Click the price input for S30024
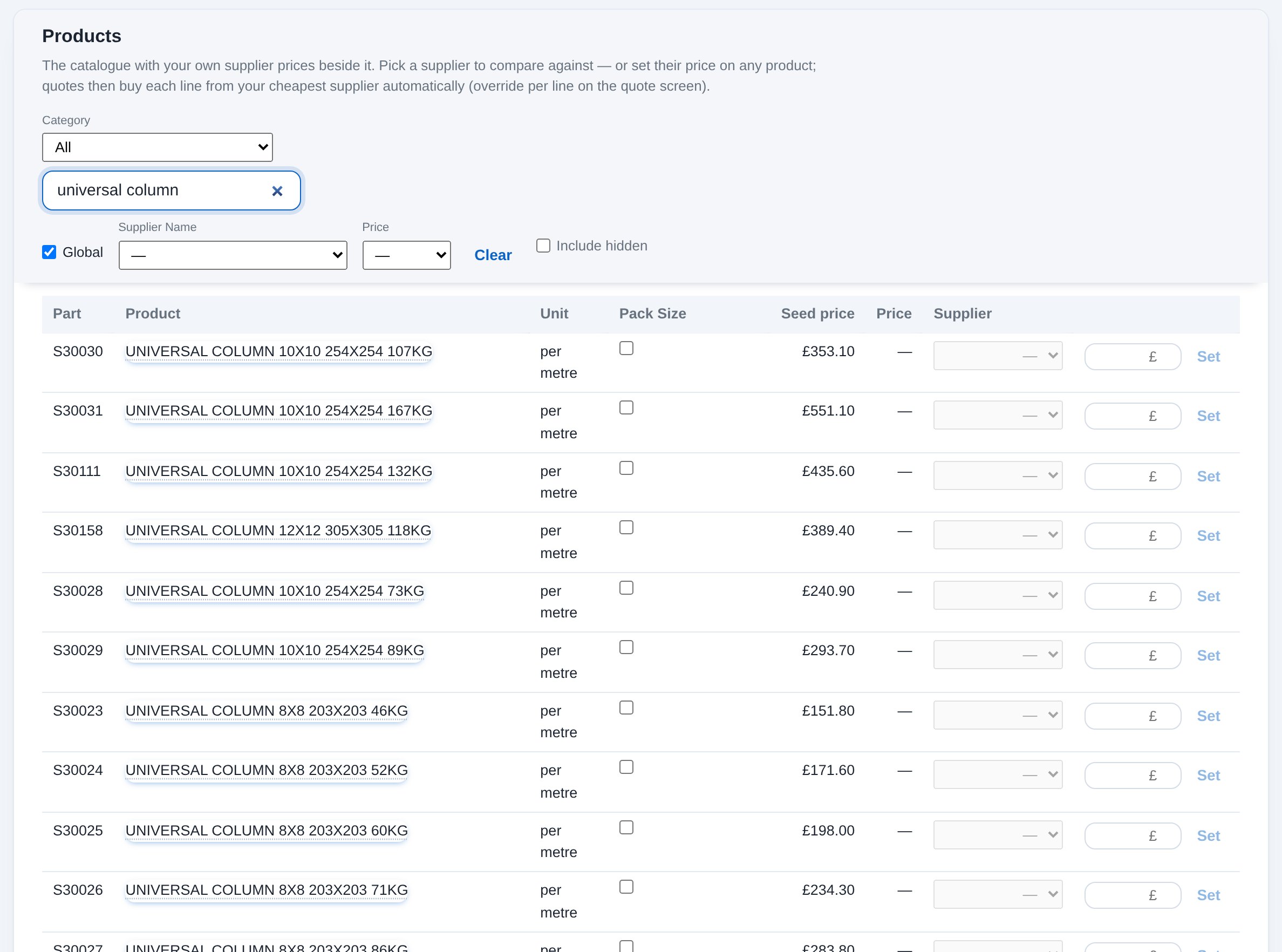Screen dimensions: 1282x952 (x=1133, y=776)
